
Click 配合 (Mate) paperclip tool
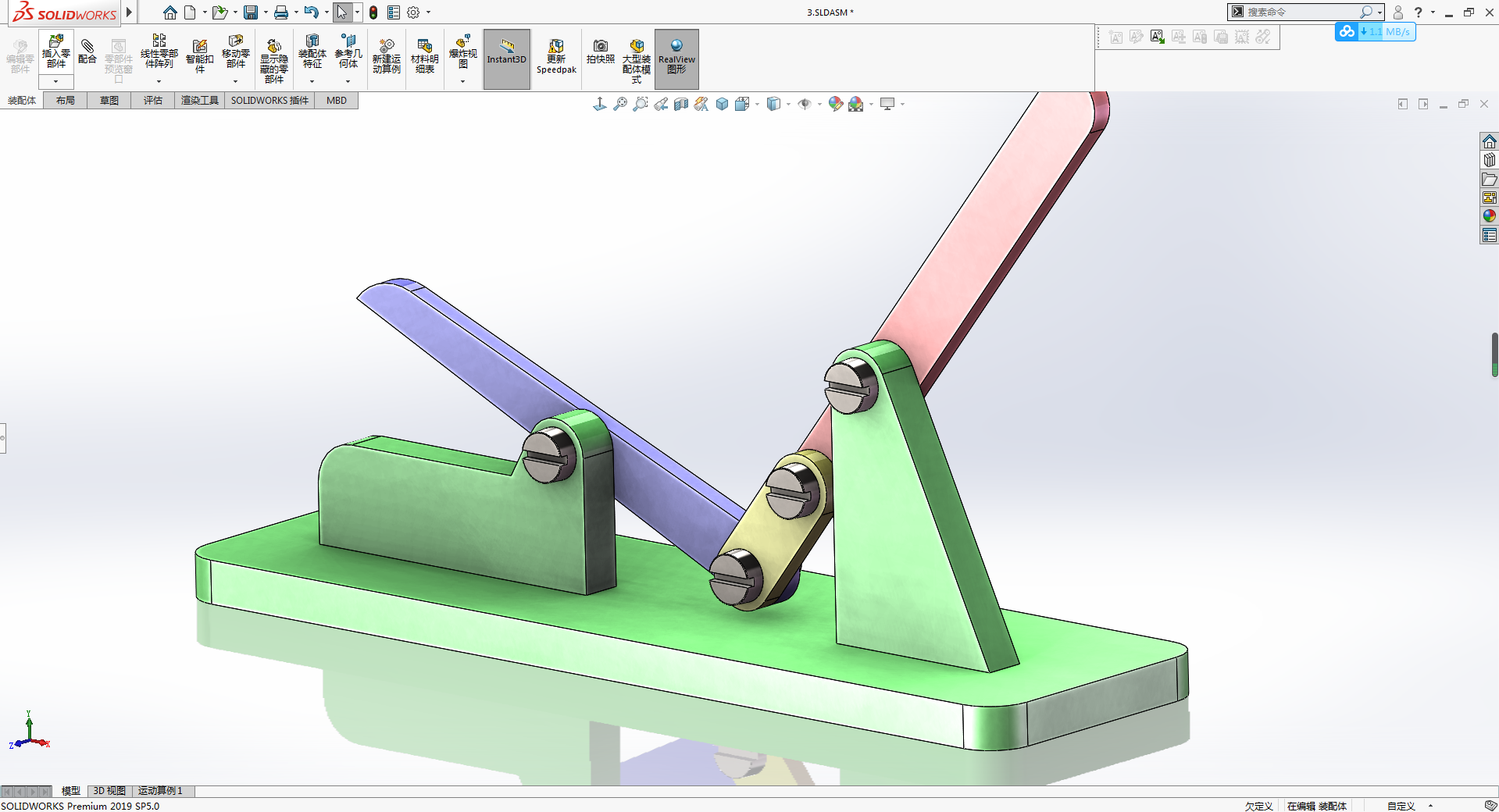(x=87, y=52)
